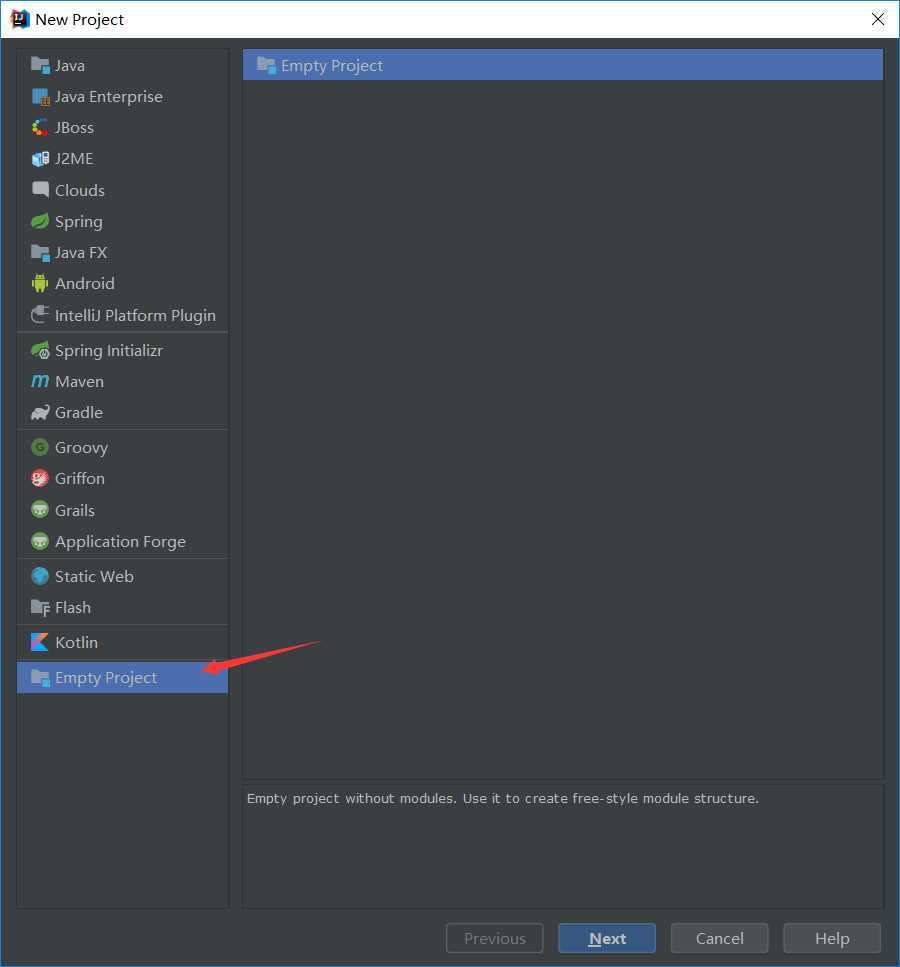Click the Java folder icon in the project type list
This screenshot has height=967, width=900.
tap(40, 65)
